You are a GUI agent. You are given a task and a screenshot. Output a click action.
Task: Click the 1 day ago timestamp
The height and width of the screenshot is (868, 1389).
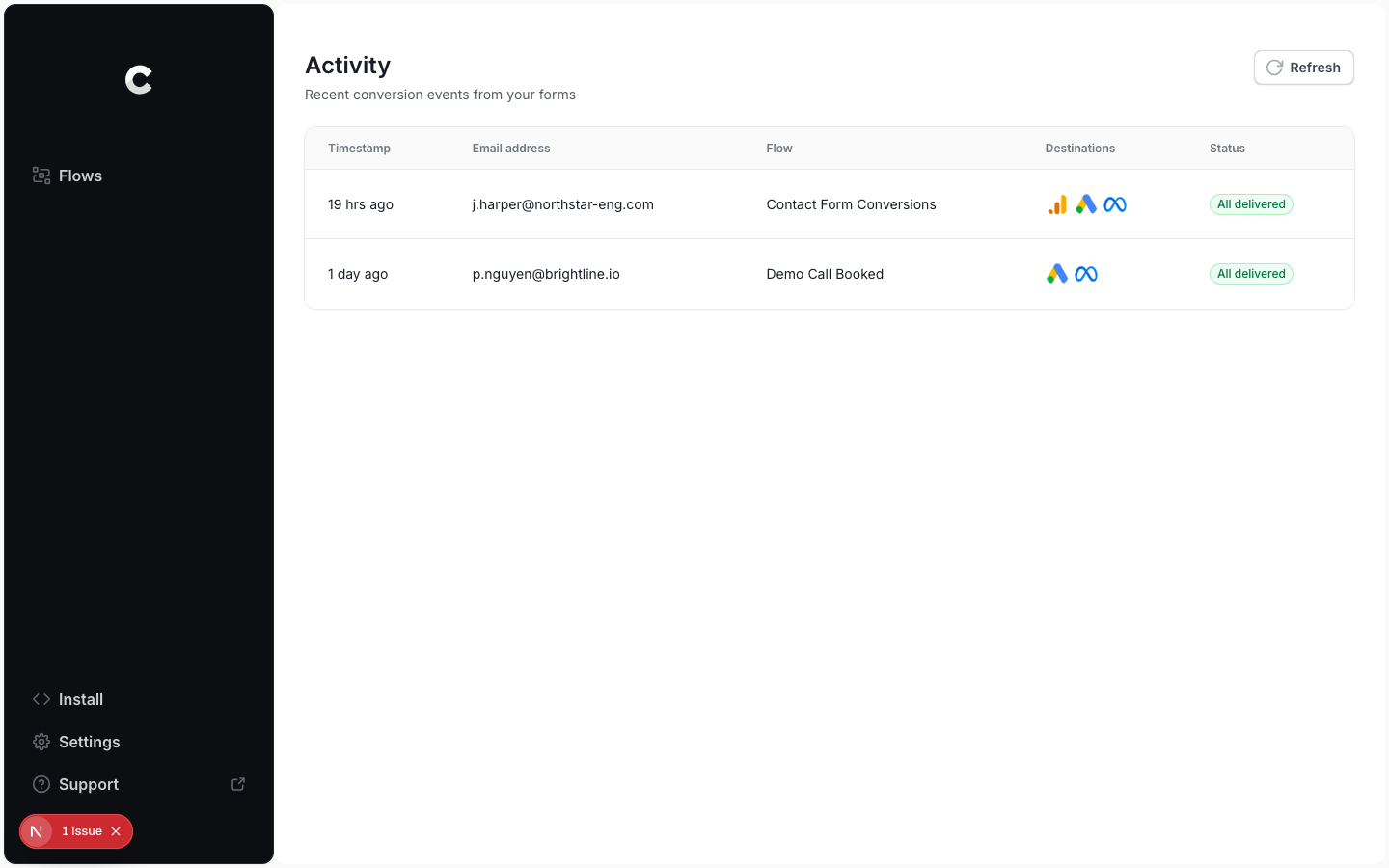(358, 274)
